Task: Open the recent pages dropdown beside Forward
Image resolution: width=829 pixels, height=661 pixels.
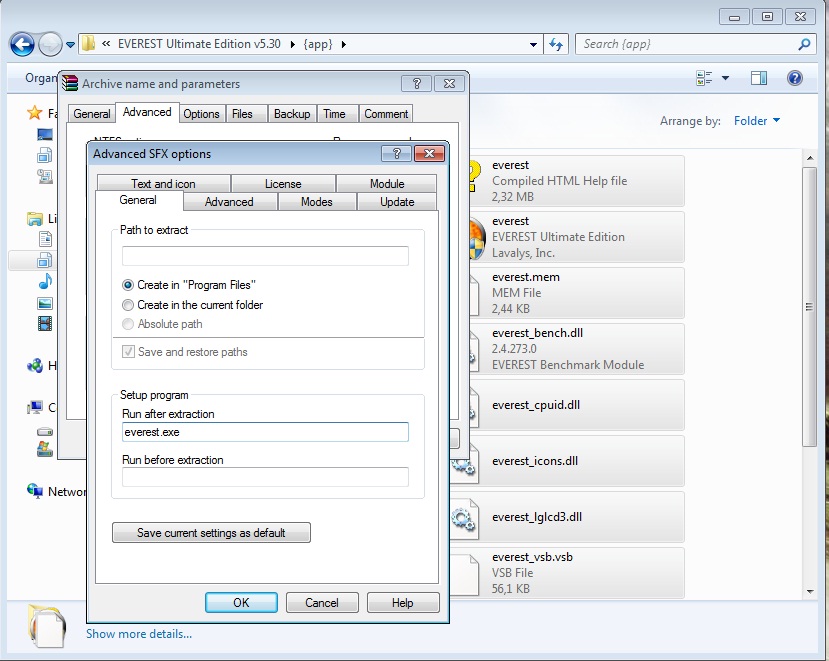Action: click(70, 45)
